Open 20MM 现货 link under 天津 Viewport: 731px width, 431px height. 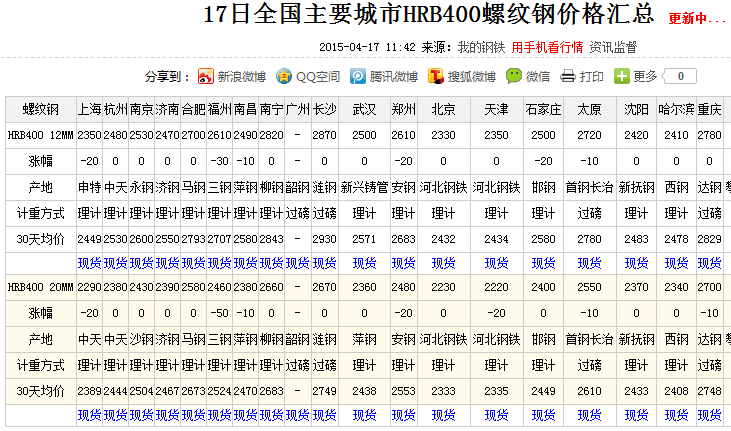click(496, 416)
